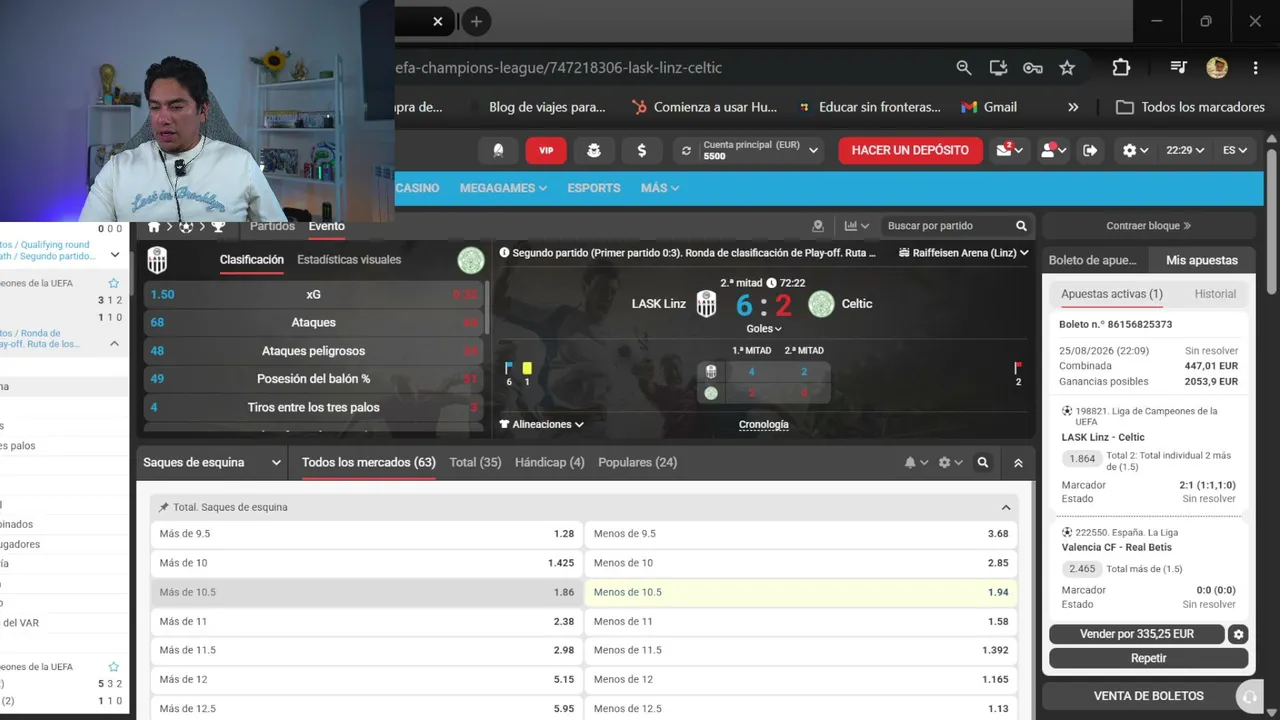This screenshot has height=720, width=1280.
Task: Click the search magnifier in Buscar por partido
Action: (x=1021, y=226)
